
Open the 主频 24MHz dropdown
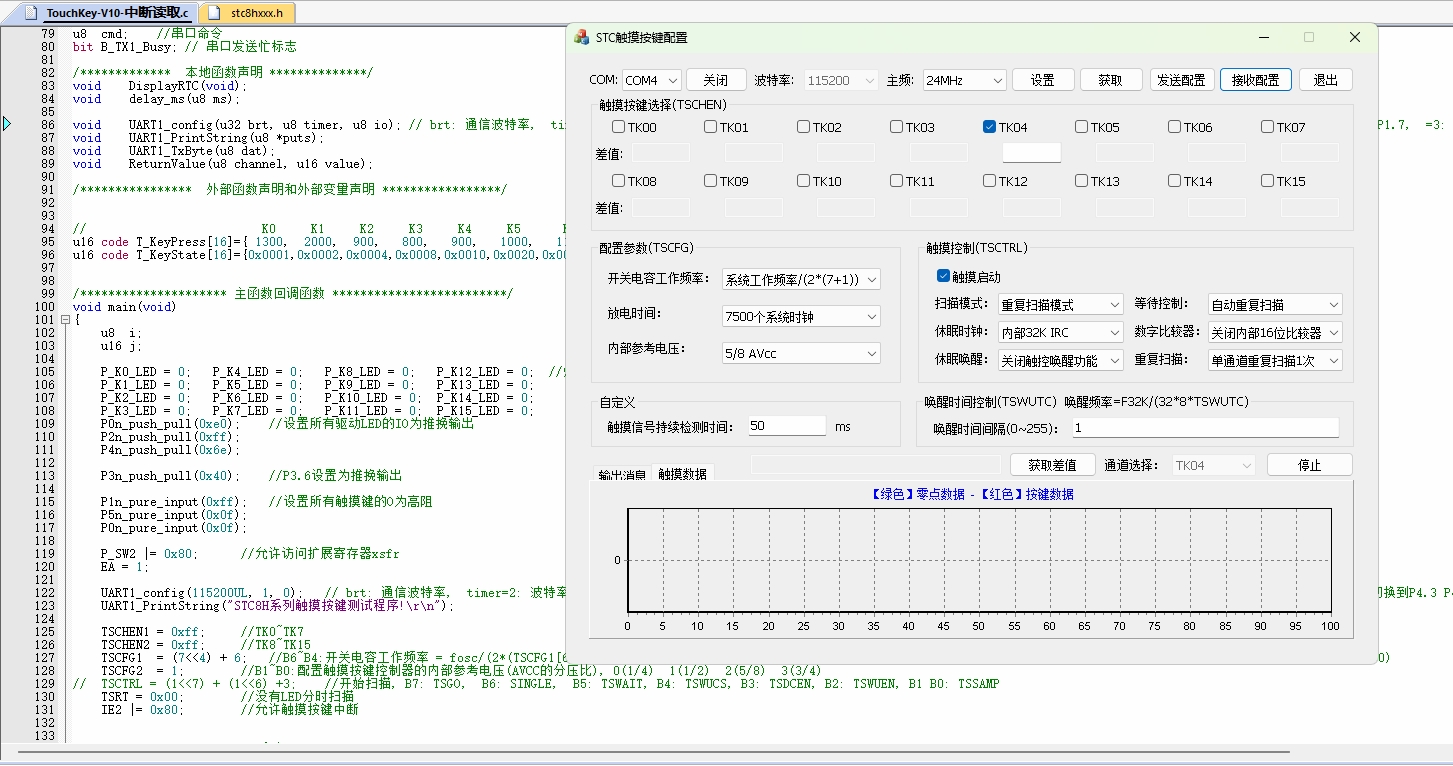pyautogui.click(x=964, y=80)
